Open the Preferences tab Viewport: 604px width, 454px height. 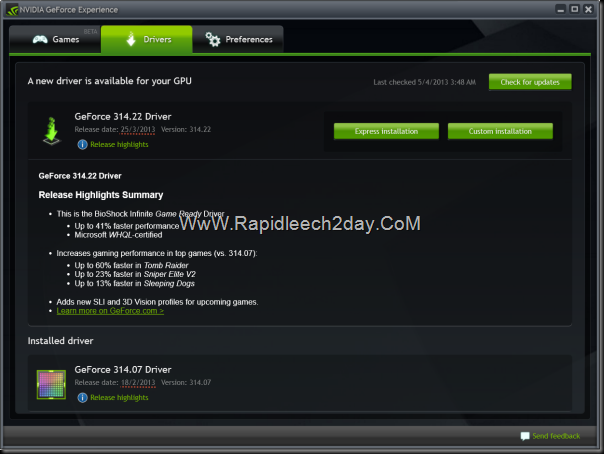238,39
